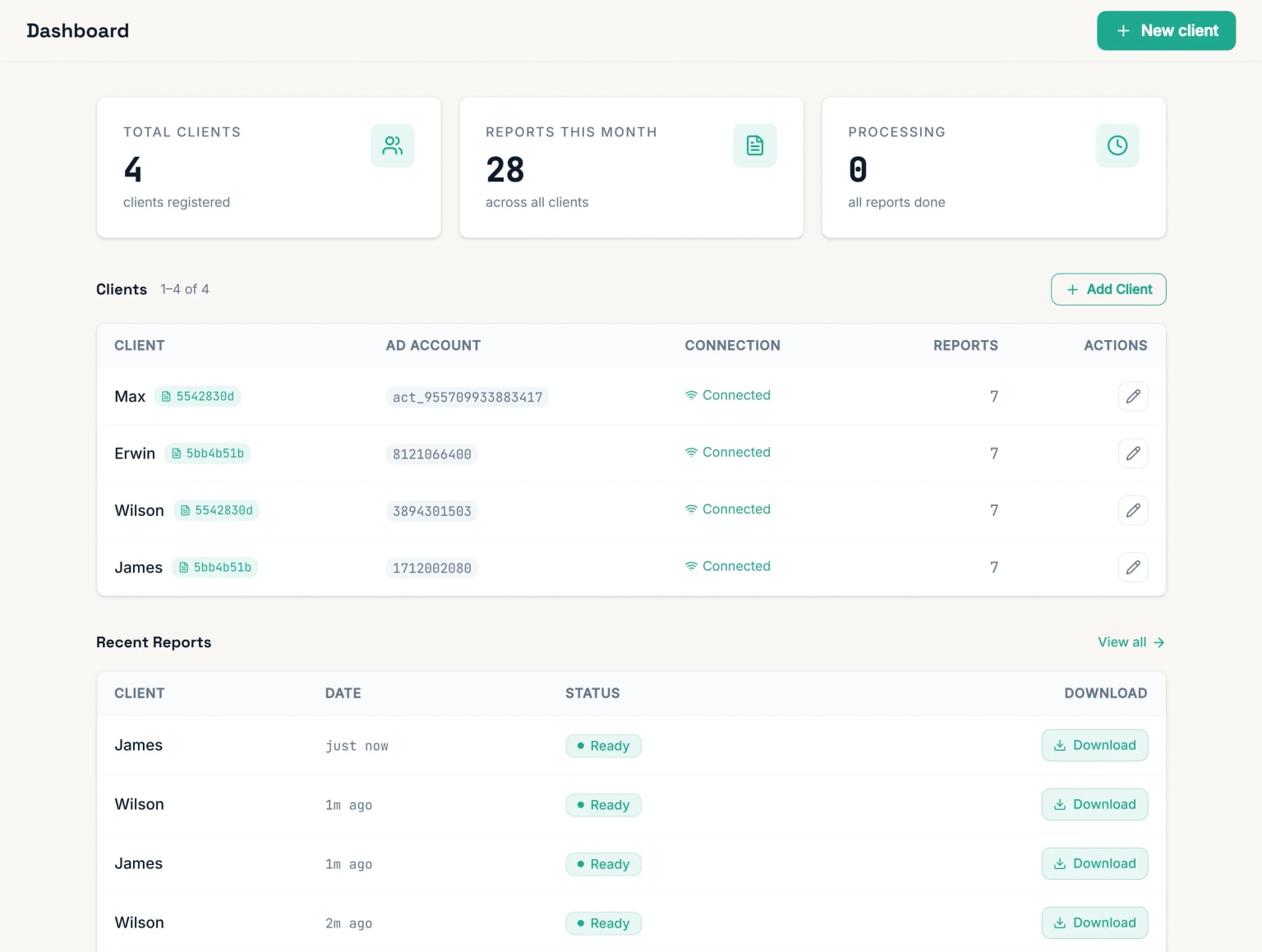
Task: Select the Max client name
Action: coord(130,397)
